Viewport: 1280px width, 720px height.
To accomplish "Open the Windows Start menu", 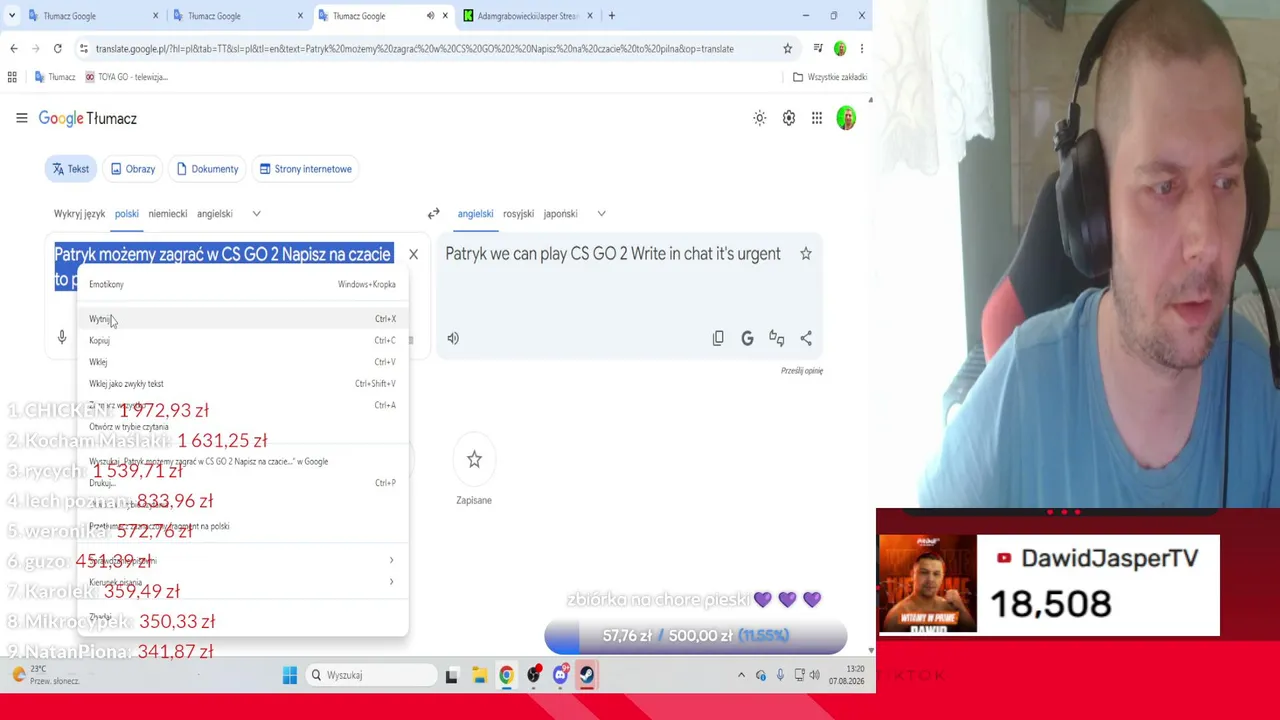I will [x=290, y=675].
